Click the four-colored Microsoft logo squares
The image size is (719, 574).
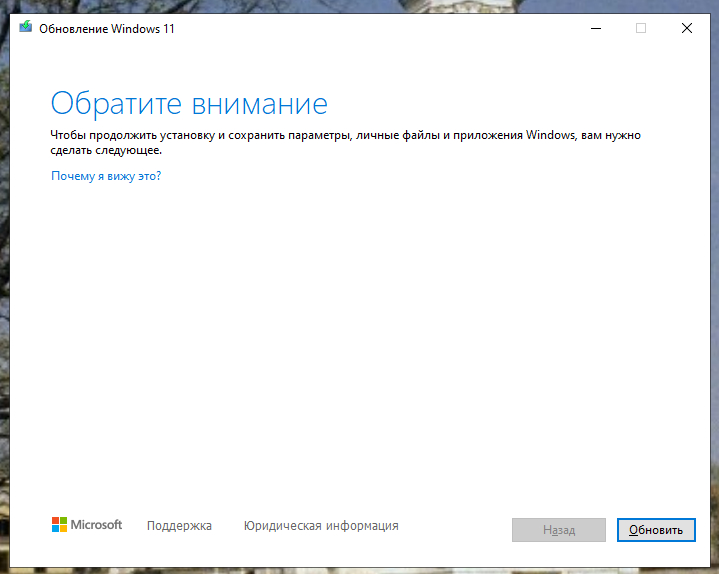(x=59, y=525)
